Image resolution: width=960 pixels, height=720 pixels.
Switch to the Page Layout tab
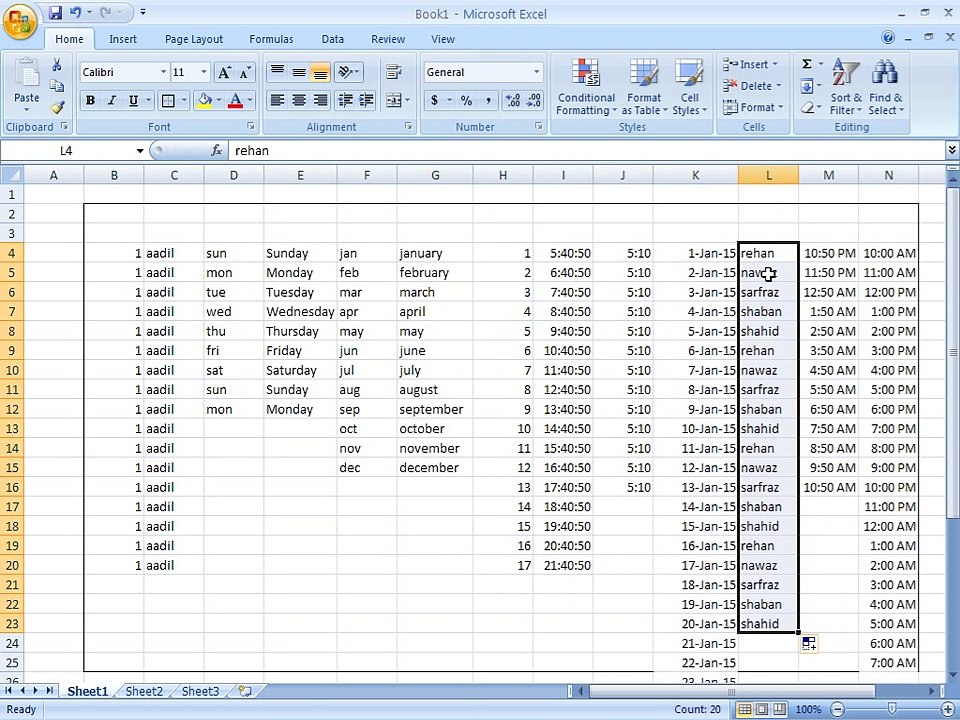(x=193, y=39)
